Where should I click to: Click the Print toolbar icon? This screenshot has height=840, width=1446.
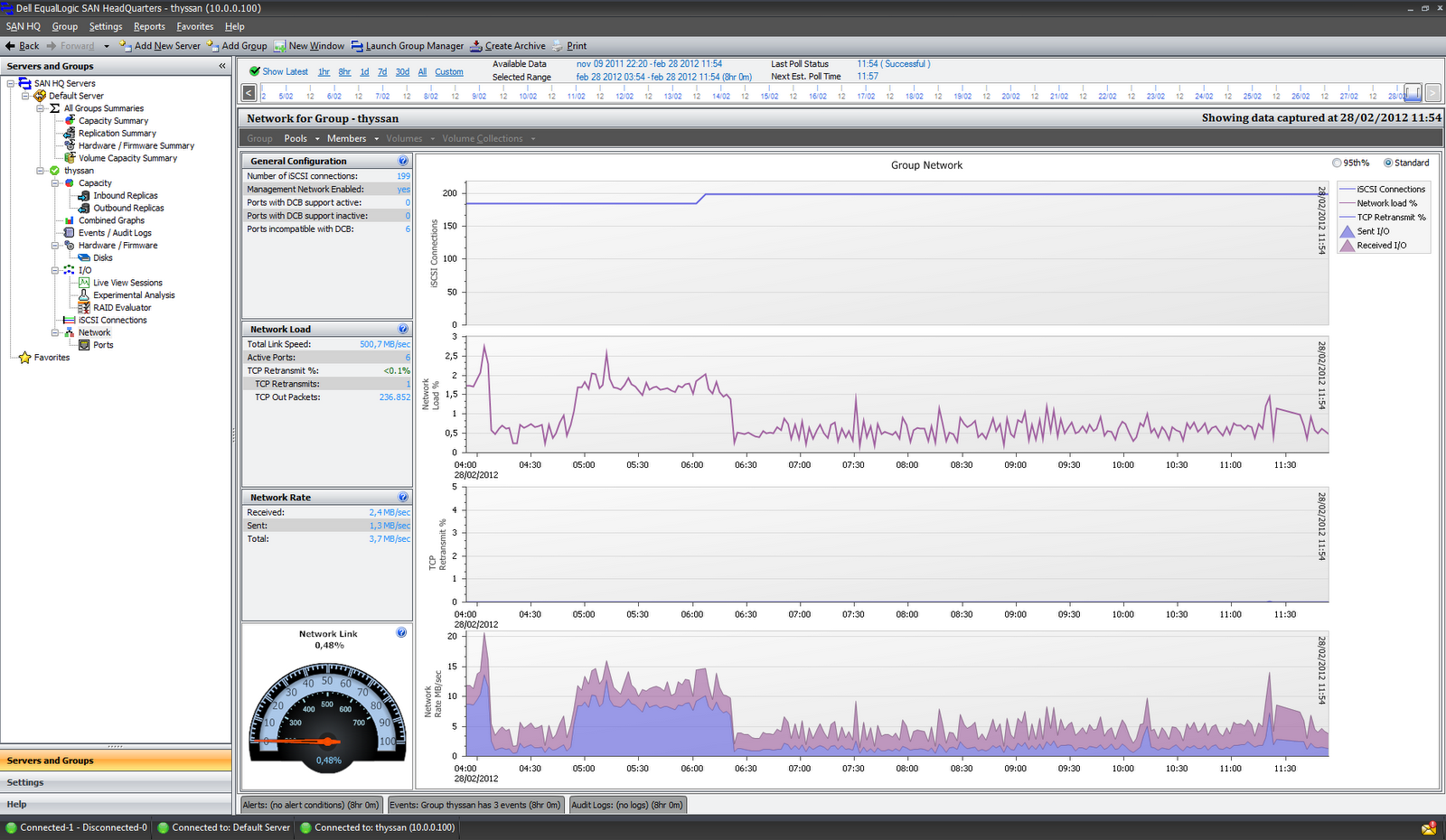558,46
